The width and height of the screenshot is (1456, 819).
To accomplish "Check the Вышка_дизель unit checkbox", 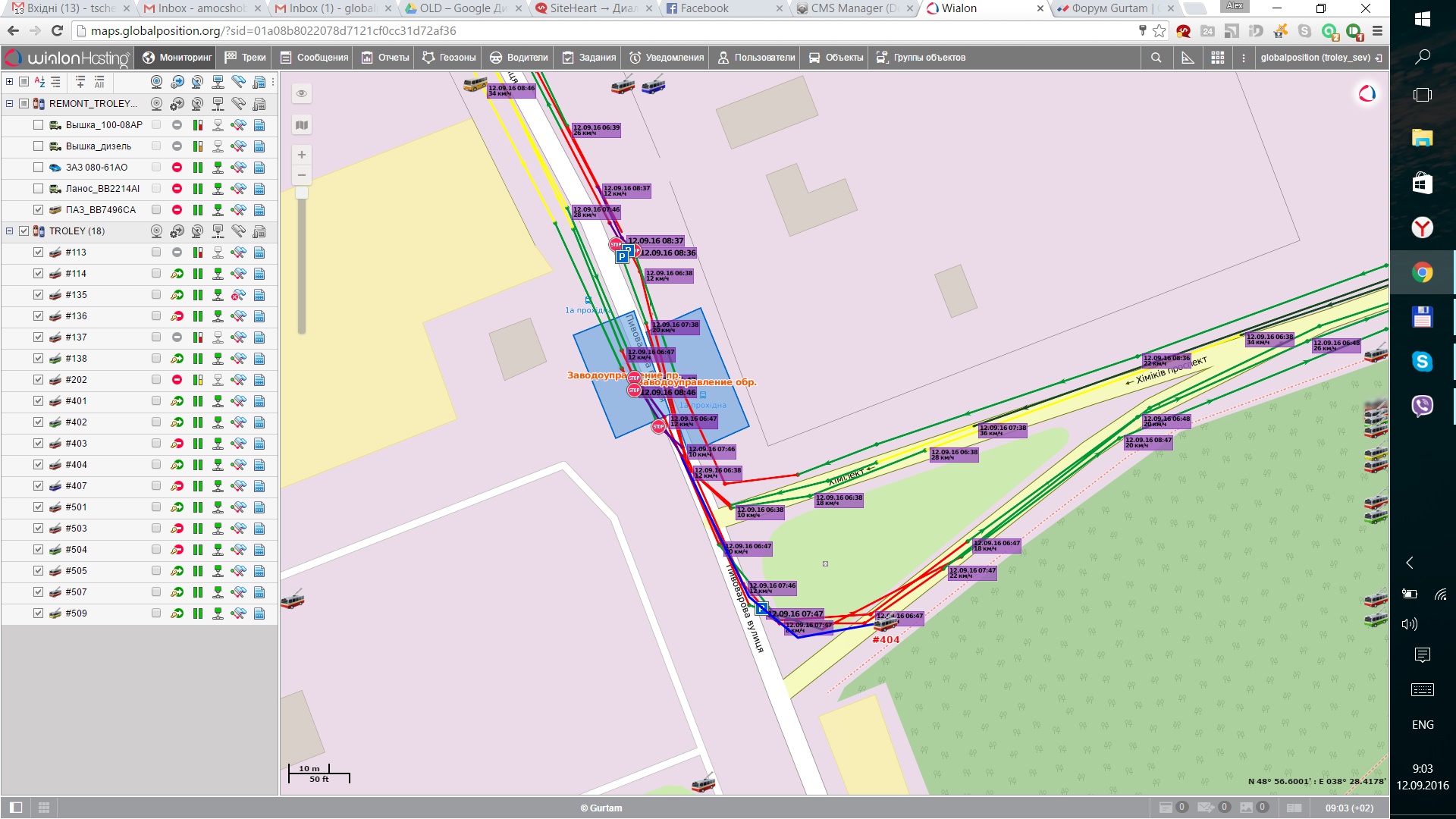I will point(38,146).
